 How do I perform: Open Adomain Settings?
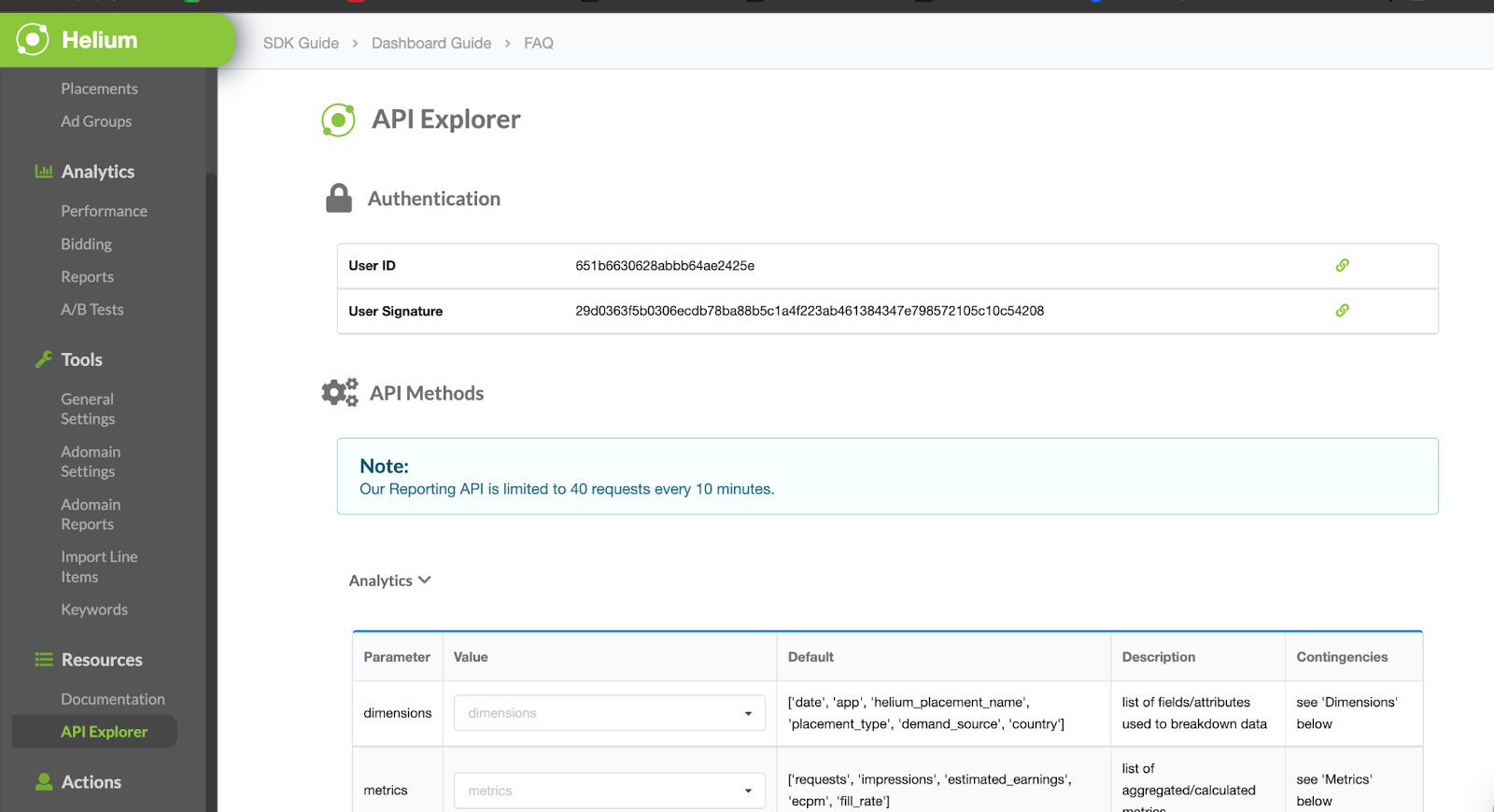coord(91,461)
